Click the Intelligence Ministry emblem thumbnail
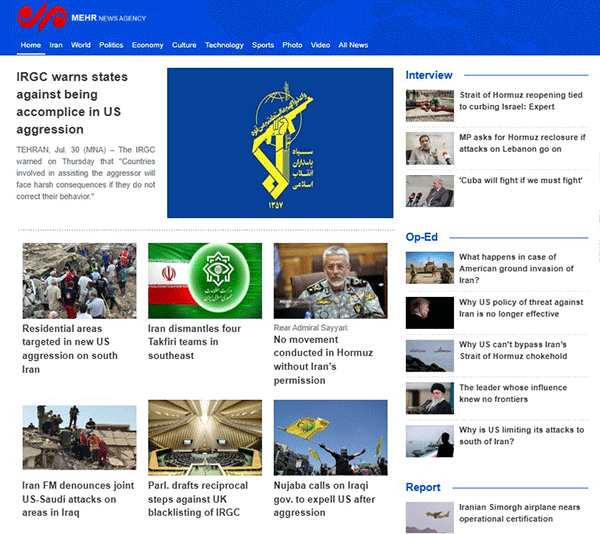Screen dimensions: 600x534 205,281
